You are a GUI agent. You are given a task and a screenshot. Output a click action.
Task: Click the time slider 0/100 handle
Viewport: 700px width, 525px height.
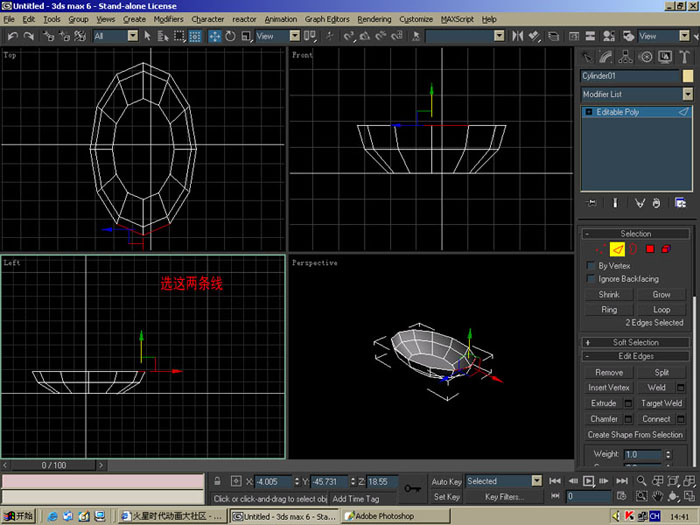[x=54, y=465]
